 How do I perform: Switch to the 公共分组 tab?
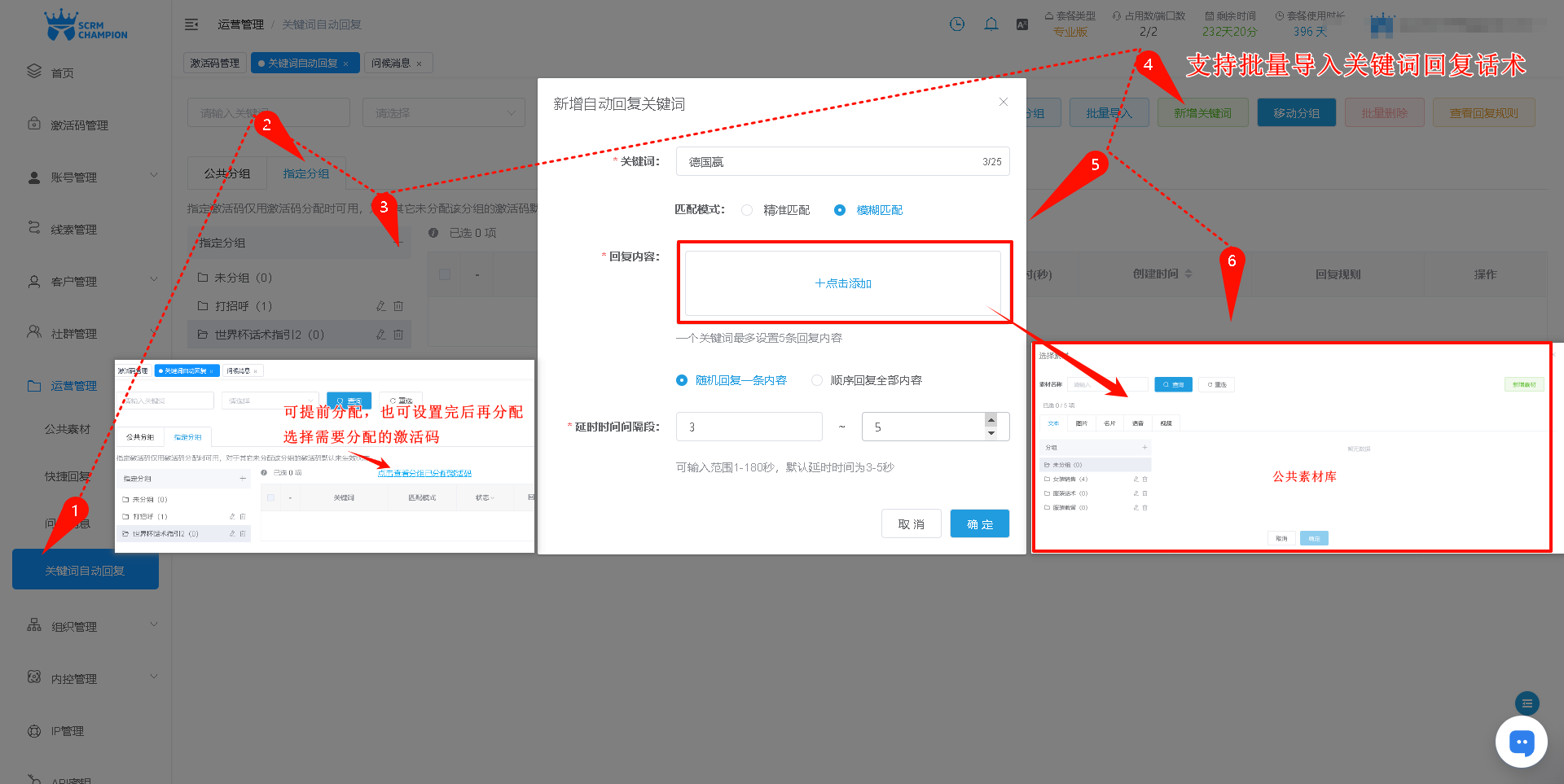(226, 173)
